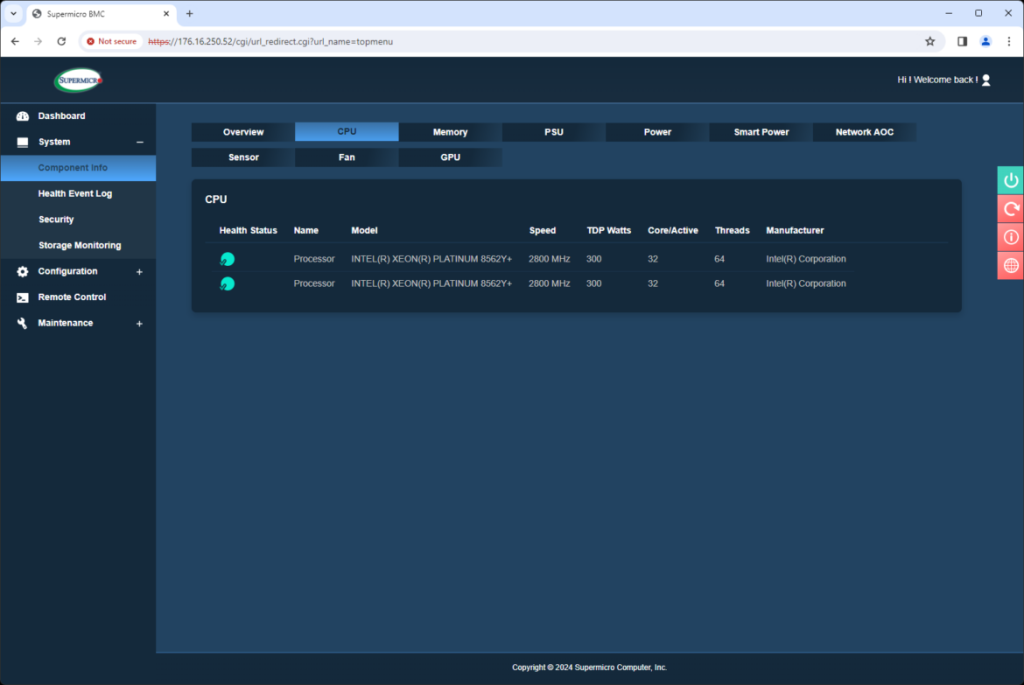
Task: Bookmark this page with the star icon
Action: click(930, 41)
